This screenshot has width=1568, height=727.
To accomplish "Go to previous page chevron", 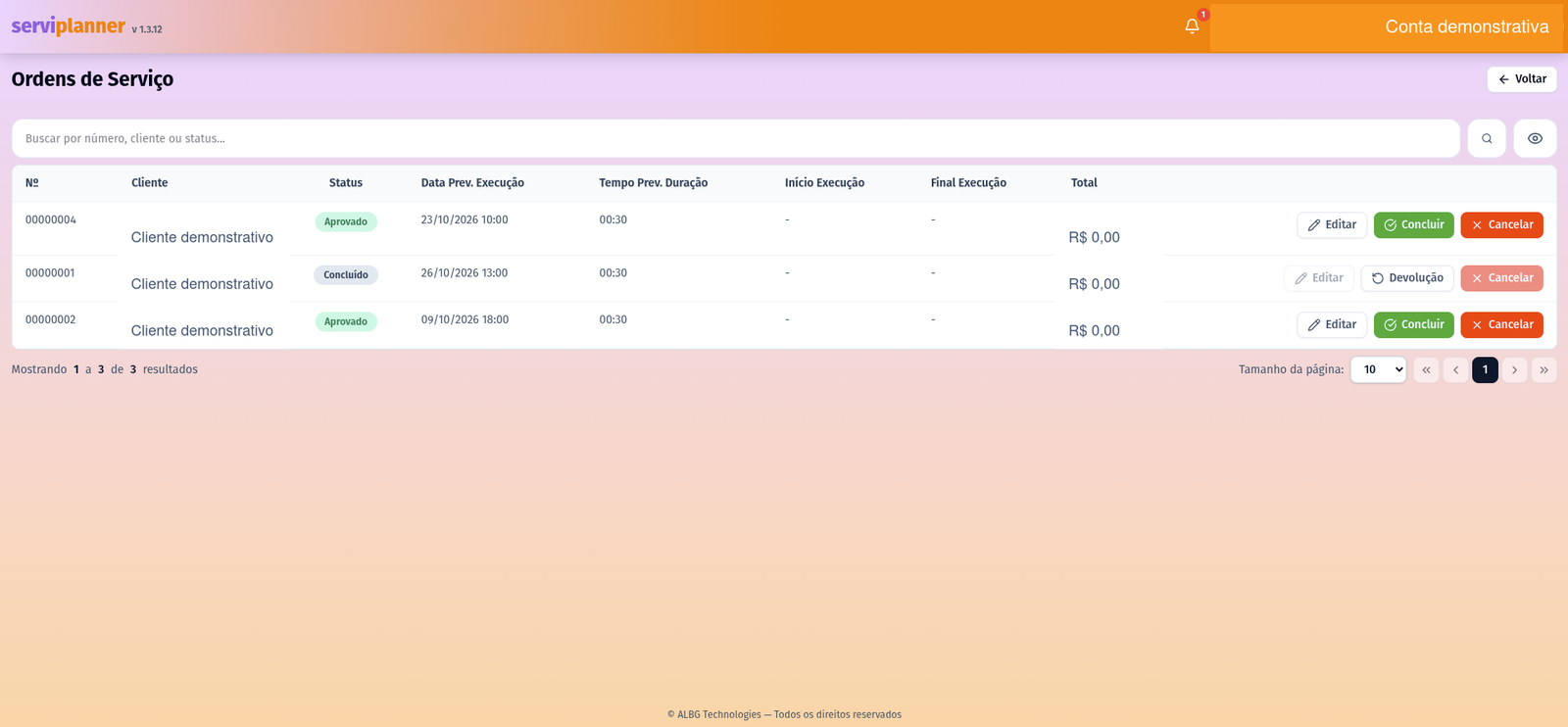I will [1455, 369].
